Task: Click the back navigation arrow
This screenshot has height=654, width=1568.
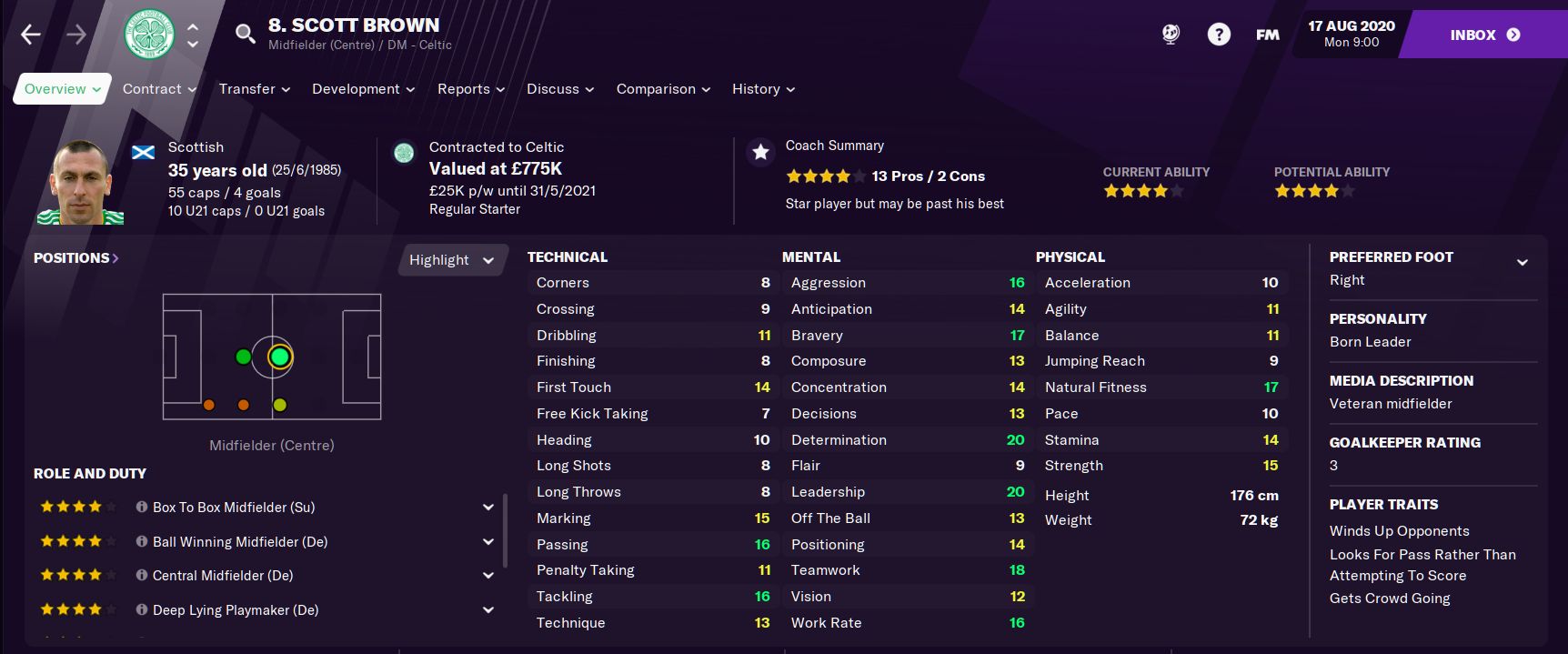Action: pos(31,35)
